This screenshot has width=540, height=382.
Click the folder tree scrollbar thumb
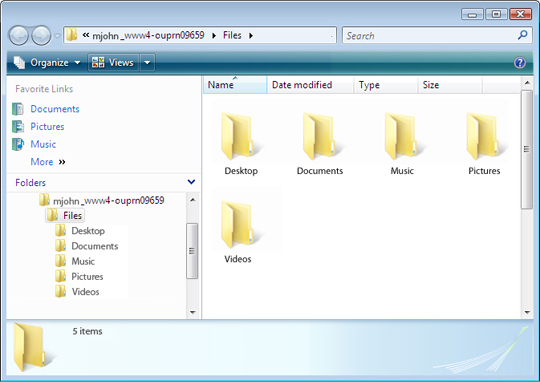tap(192, 251)
